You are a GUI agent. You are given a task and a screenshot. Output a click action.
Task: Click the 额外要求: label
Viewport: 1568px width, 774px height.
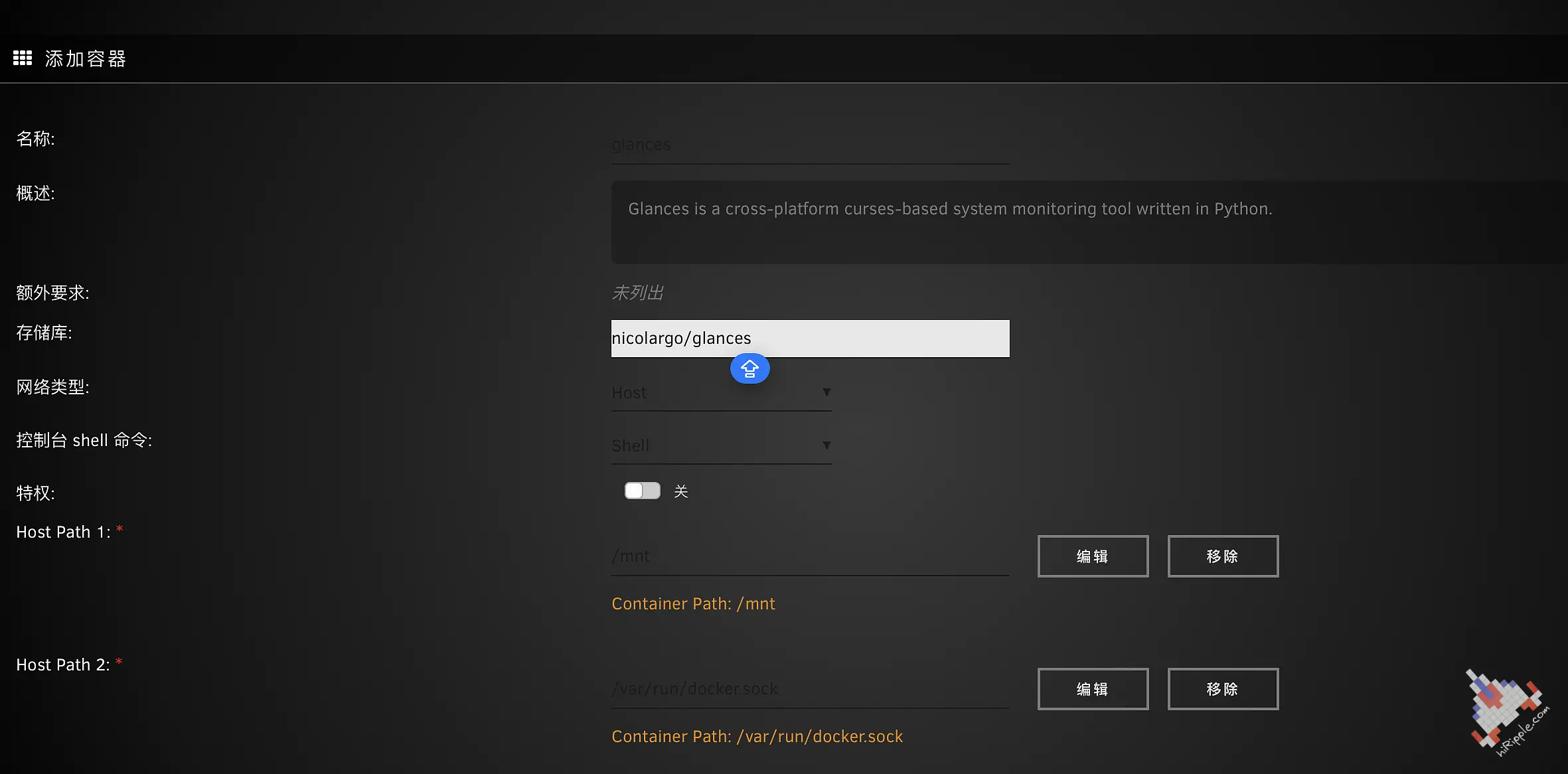pos(52,293)
